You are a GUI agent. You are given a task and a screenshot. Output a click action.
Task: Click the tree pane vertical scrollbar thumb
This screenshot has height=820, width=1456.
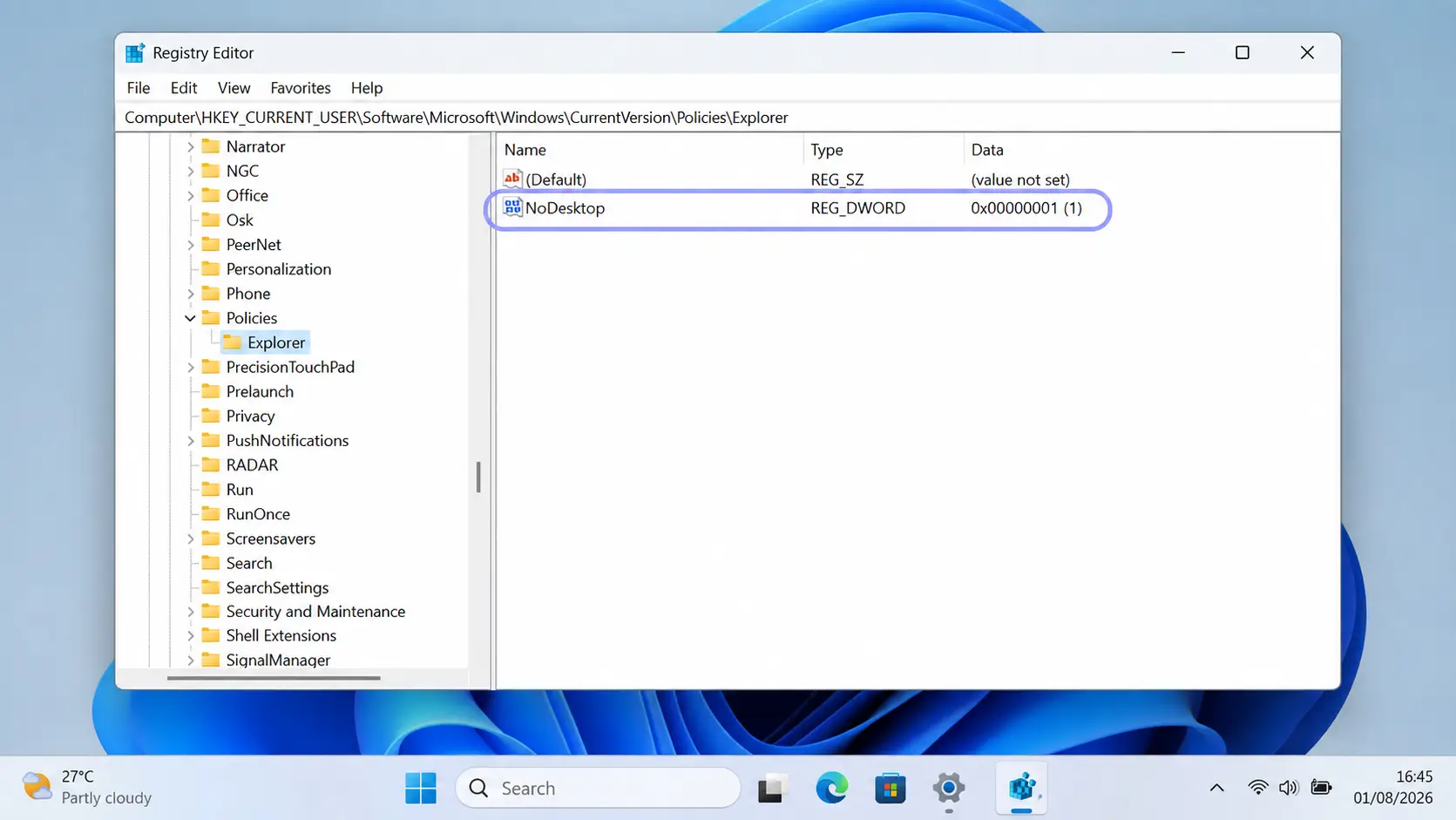coord(478,477)
